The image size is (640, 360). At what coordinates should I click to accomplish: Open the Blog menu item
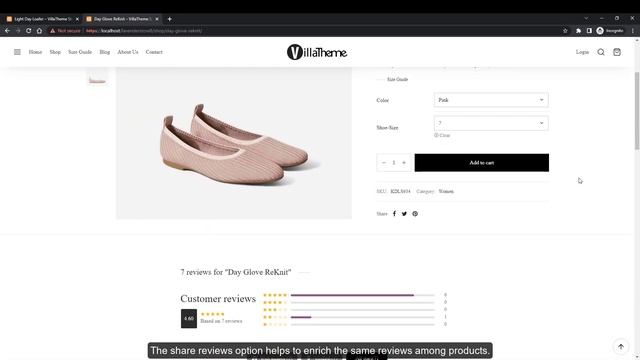[x=104, y=52]
